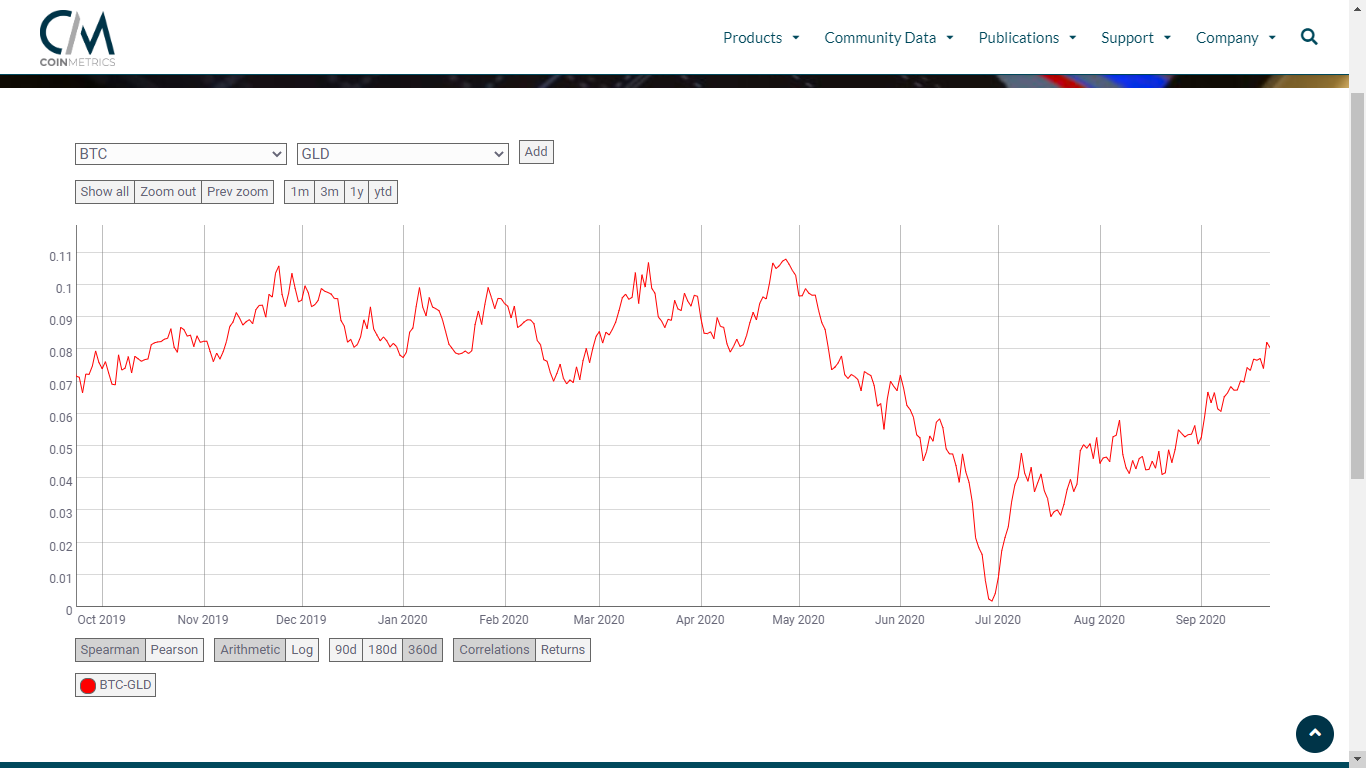Click the Coin Metrics logo

[x=77, y=38]
